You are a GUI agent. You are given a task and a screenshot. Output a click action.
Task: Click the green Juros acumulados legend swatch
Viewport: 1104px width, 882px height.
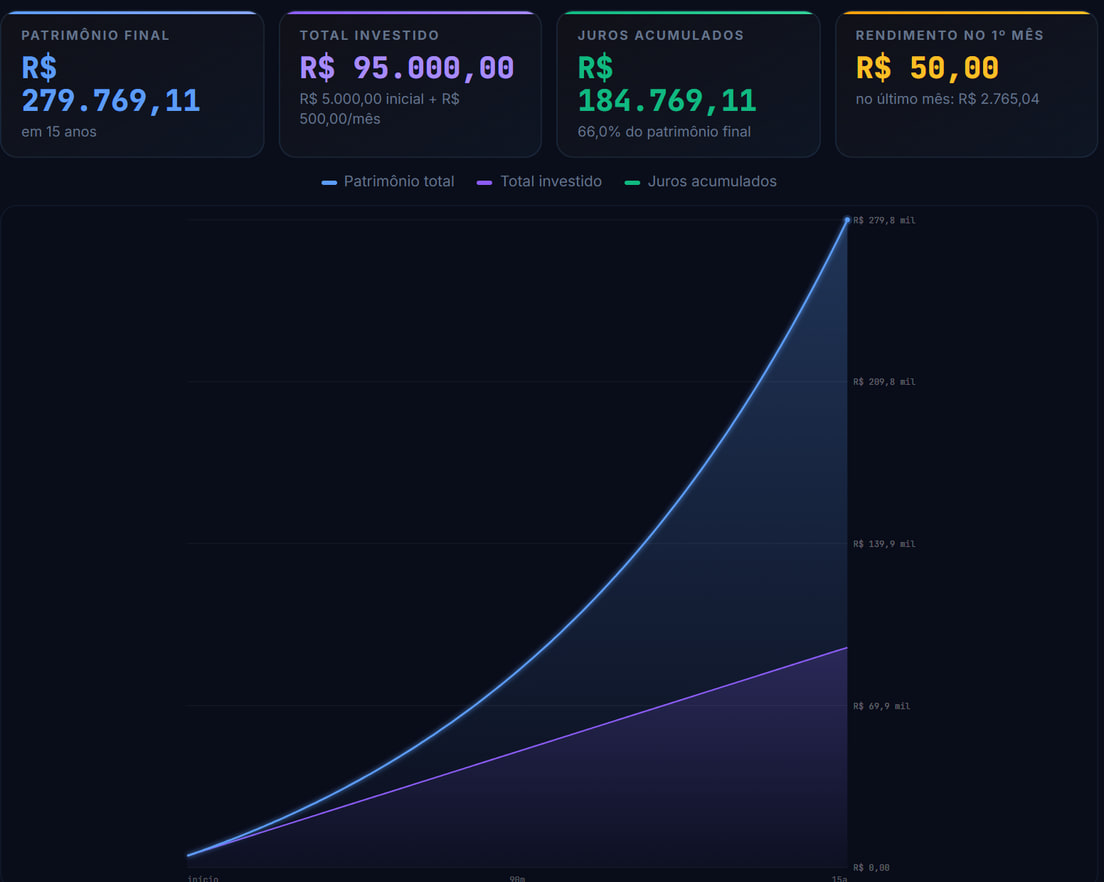click(x=632, y=183)
